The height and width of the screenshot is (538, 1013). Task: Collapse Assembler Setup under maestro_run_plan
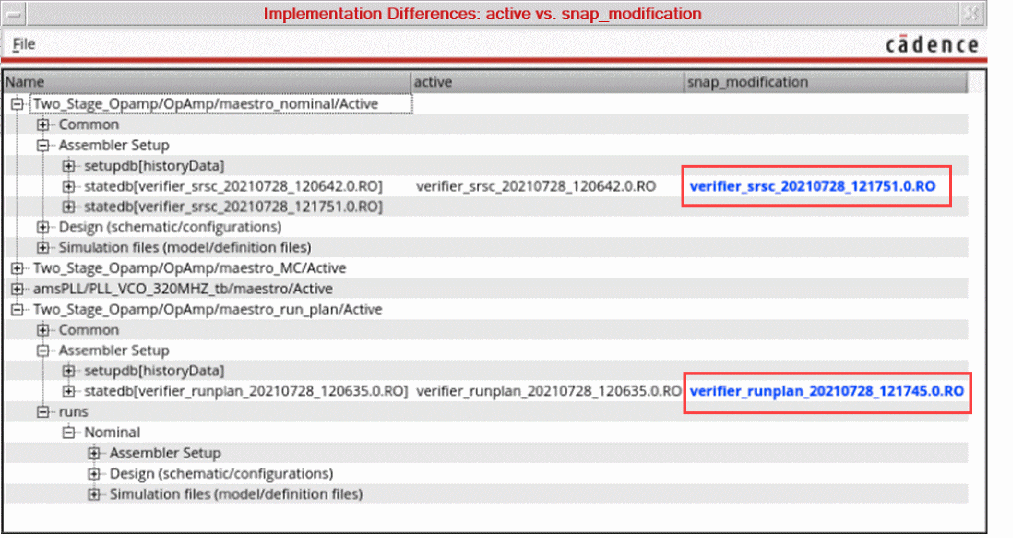(x=43, y=351)
